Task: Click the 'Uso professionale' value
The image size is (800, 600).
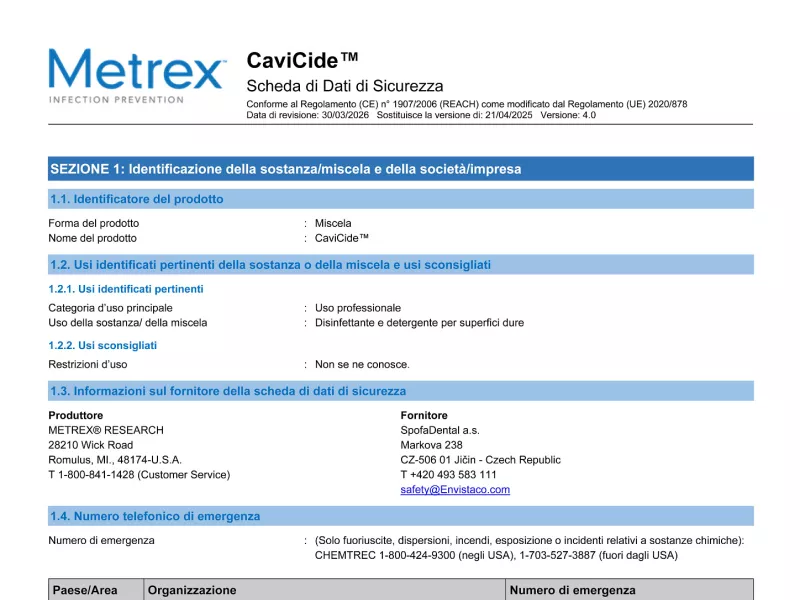Action: [x=358, y=308]
